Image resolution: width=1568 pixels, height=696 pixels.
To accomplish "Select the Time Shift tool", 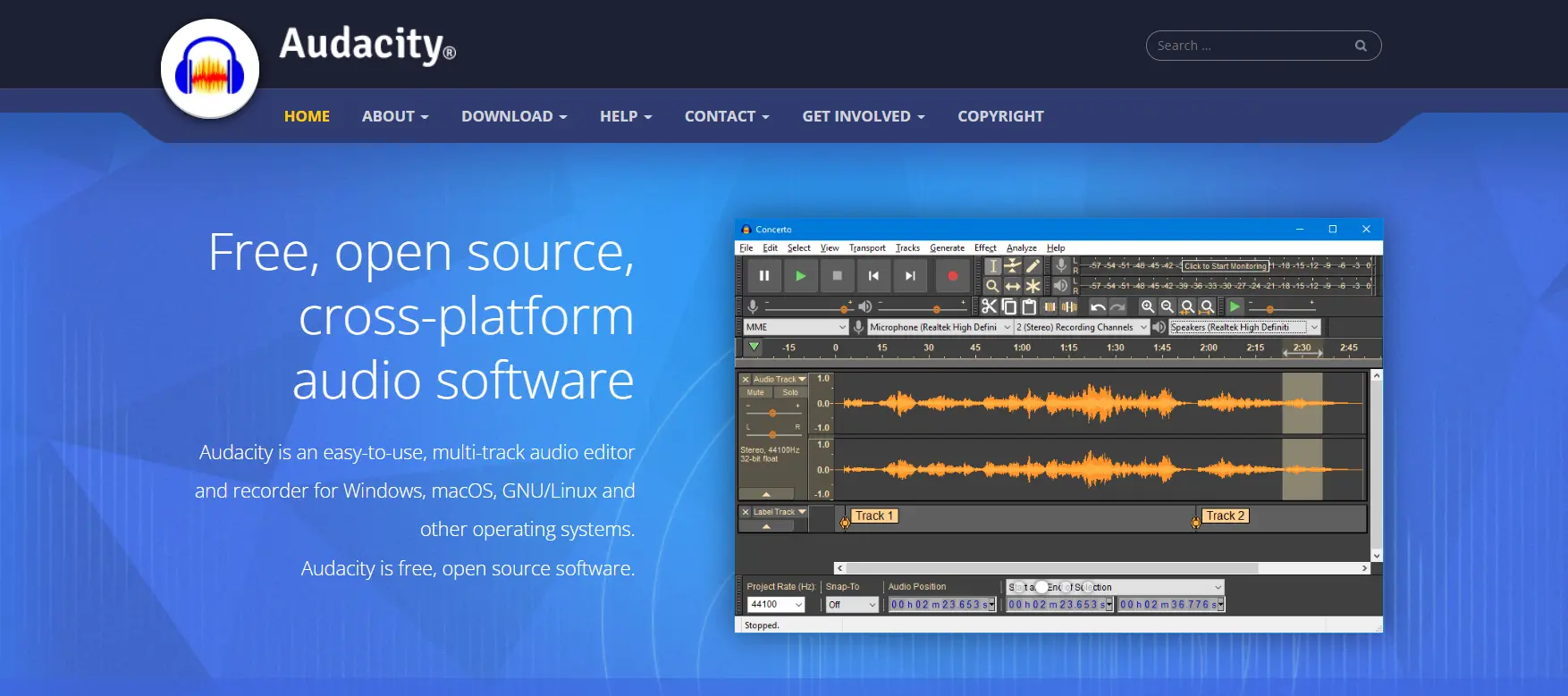I will point(1013,286).
